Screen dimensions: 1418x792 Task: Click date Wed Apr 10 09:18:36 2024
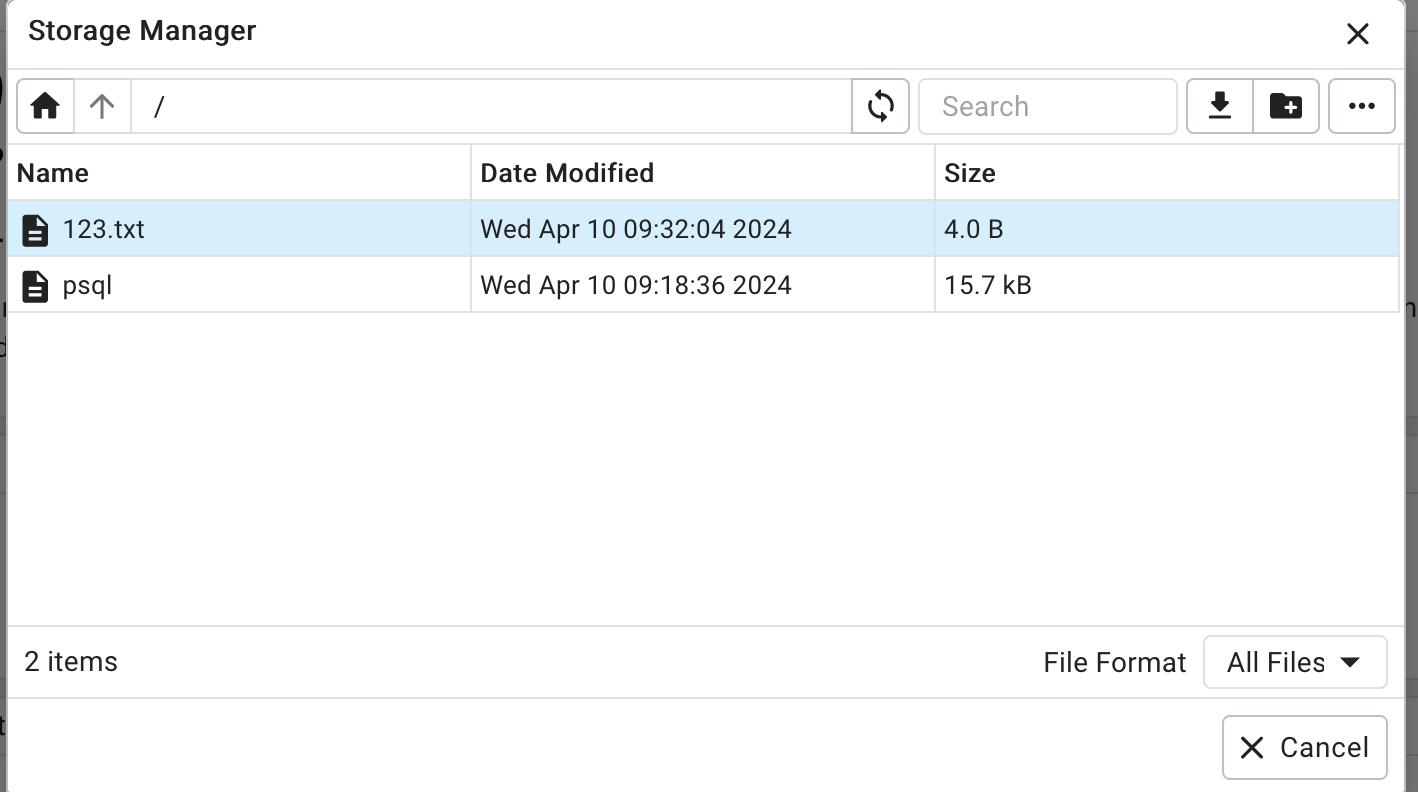tap(636, 285)
